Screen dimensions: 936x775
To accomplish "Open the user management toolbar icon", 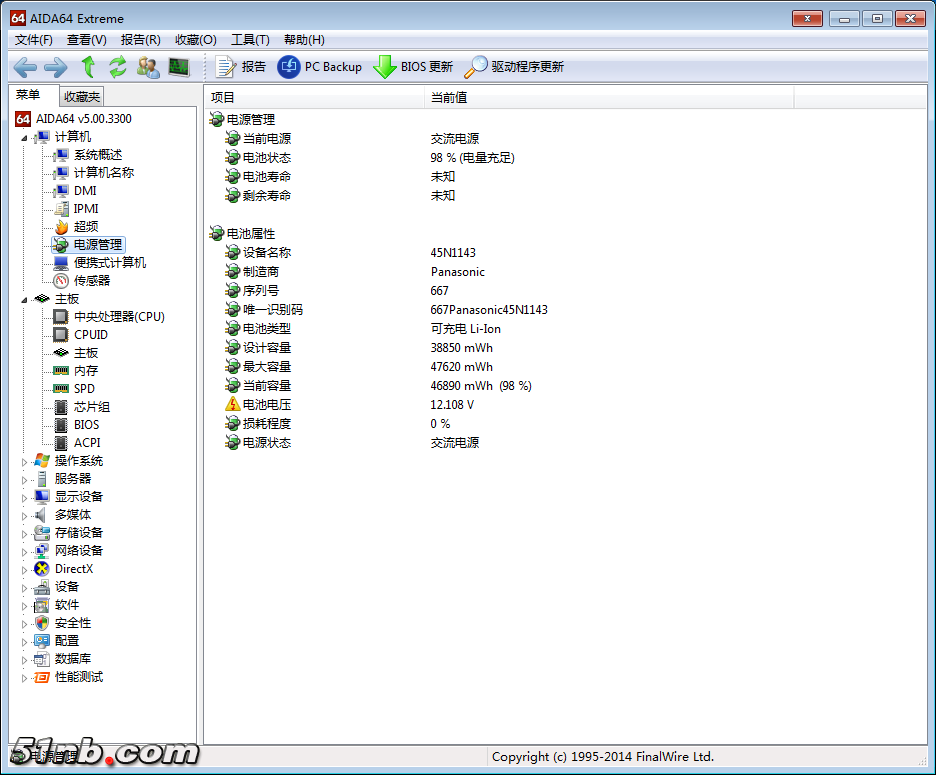I will (x=148, y=67).
